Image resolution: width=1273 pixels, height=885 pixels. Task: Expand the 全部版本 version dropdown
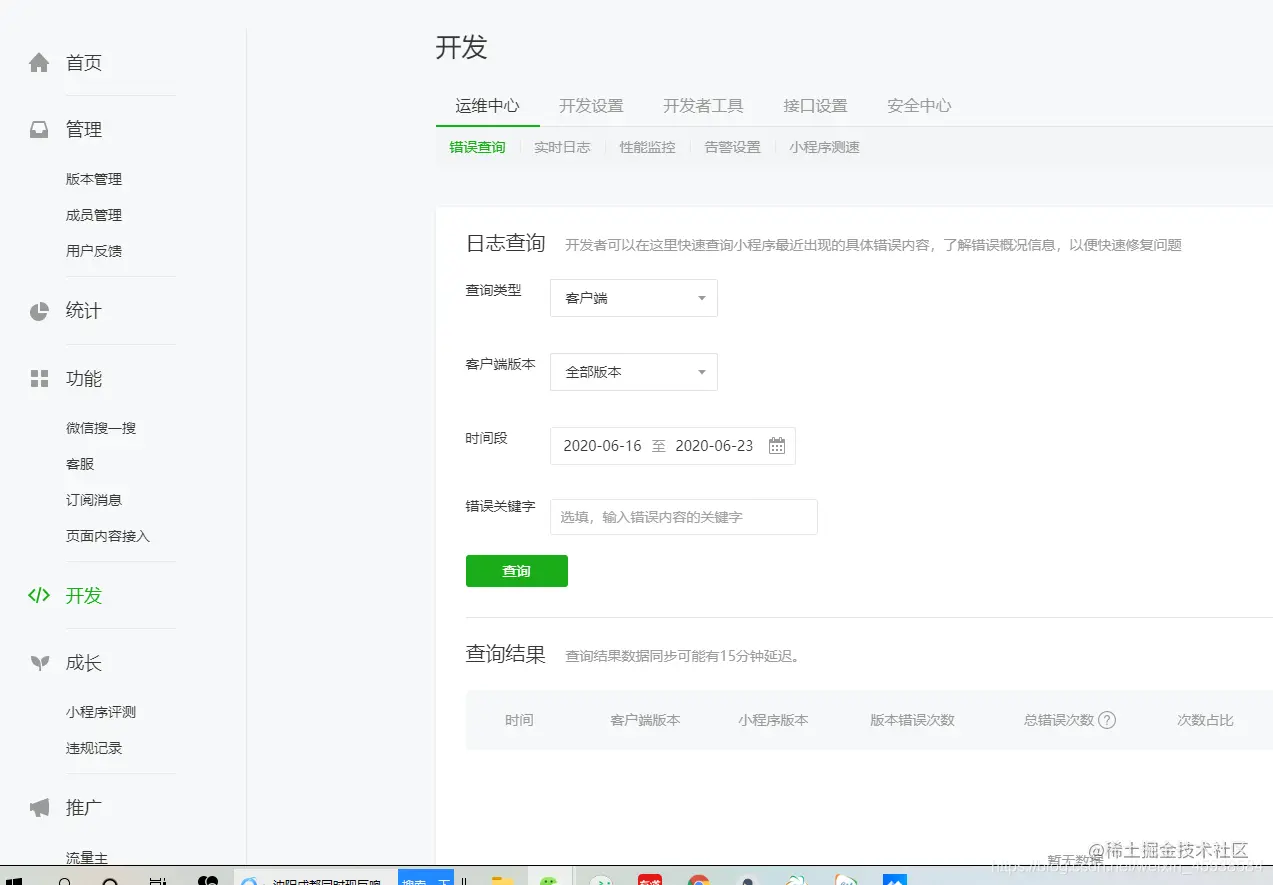pyautogui.click(x=633, y=371)
